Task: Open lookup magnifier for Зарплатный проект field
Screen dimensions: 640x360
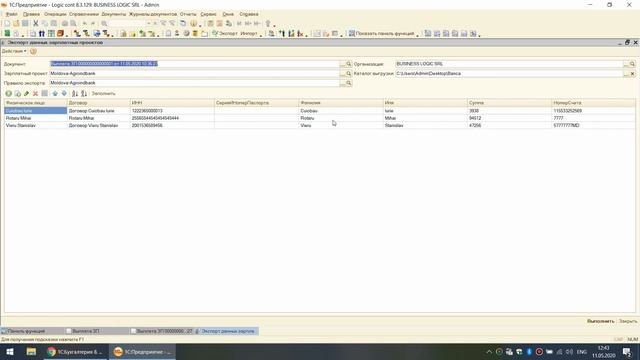Action: click(x=349, y=73)
